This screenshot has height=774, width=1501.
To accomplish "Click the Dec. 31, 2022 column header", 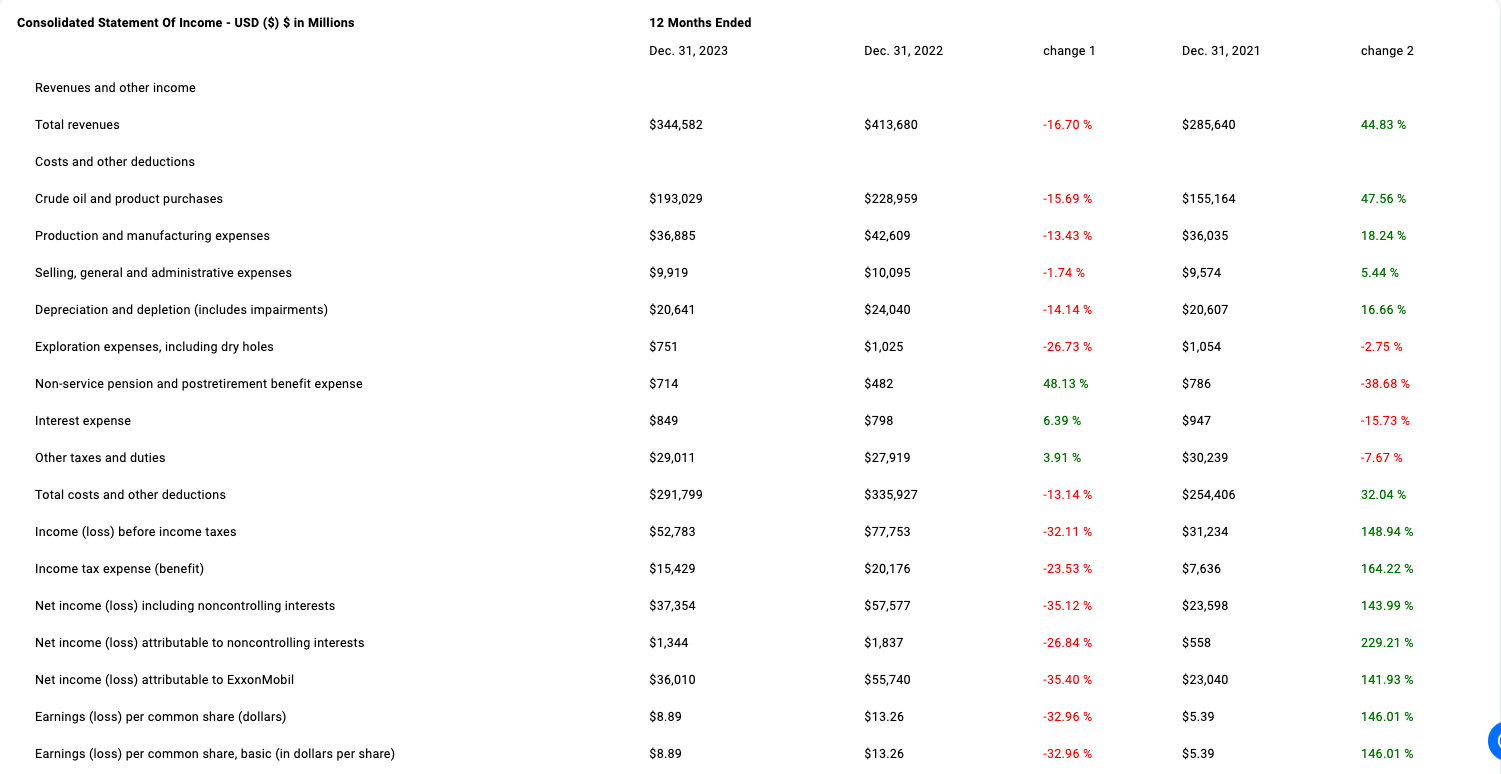I will pyautogui.click(x=903, y=51).
